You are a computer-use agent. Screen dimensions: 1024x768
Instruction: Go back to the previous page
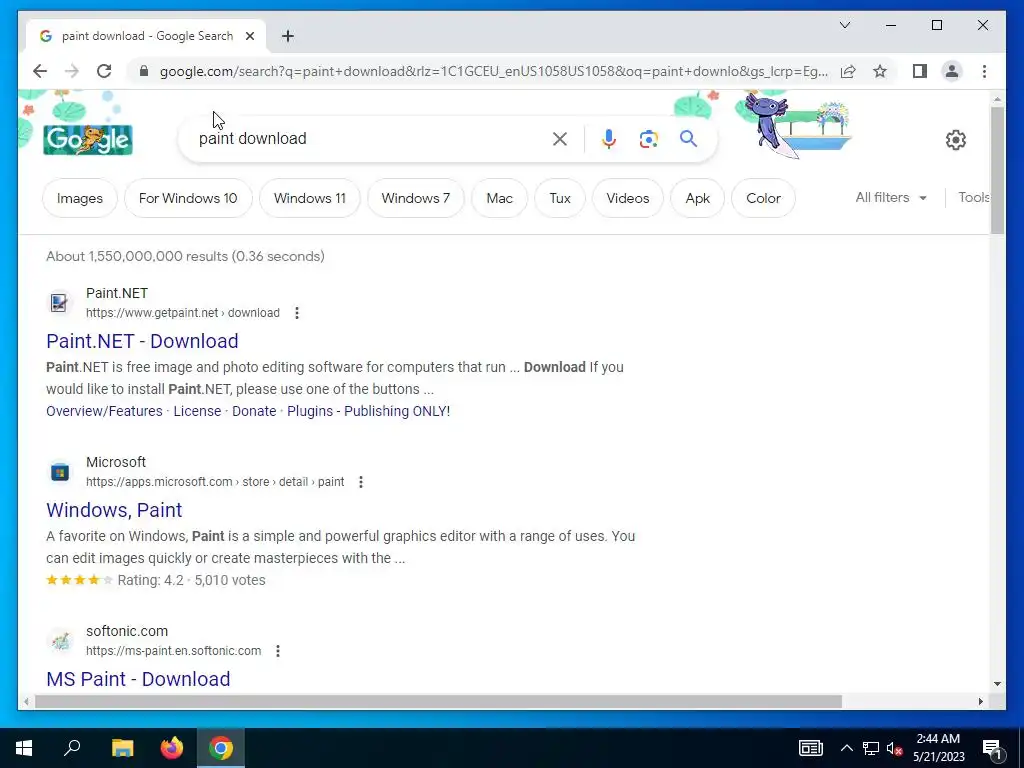(40, 71)
